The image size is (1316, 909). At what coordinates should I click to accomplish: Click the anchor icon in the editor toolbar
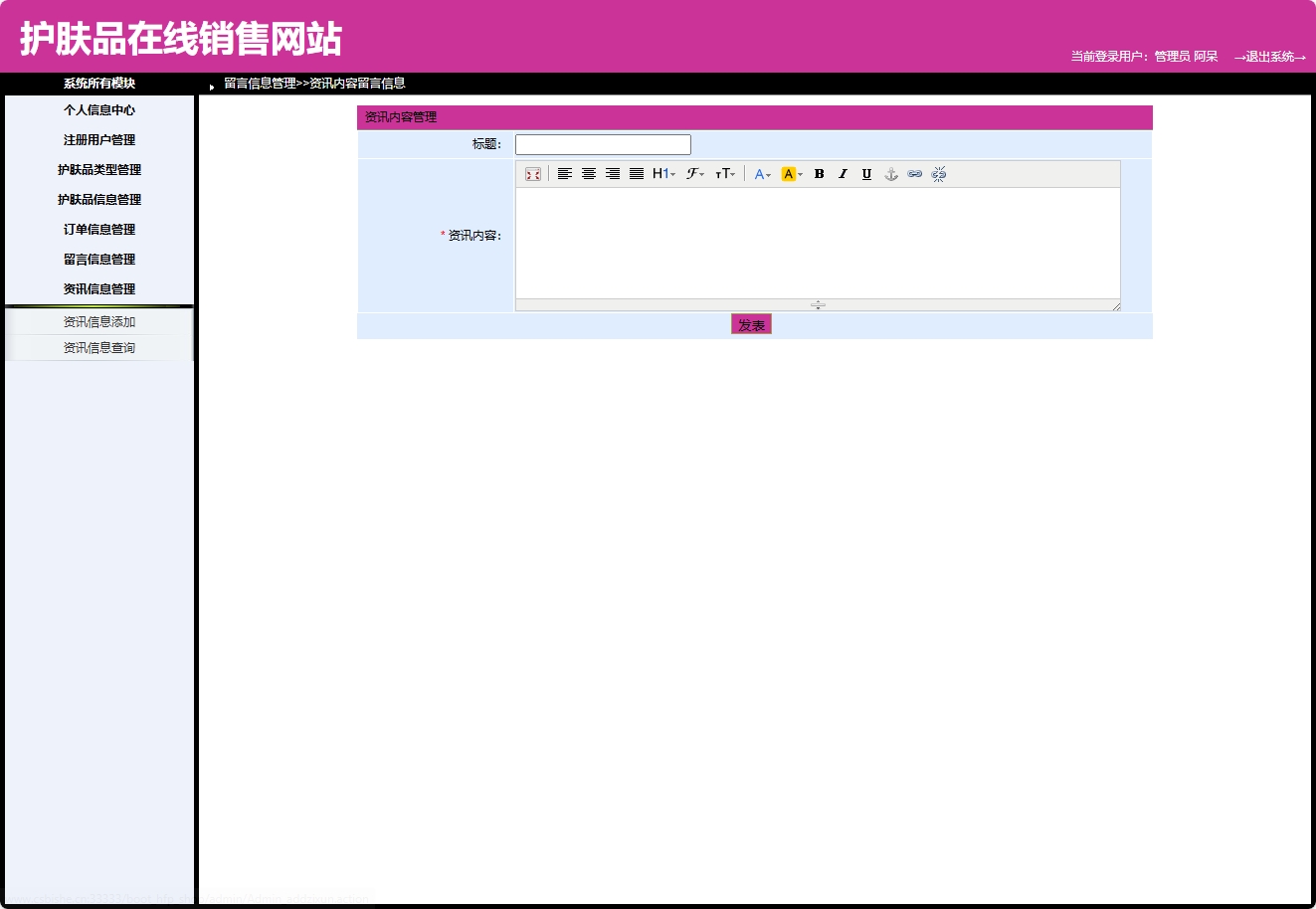[x=890, y=173]
